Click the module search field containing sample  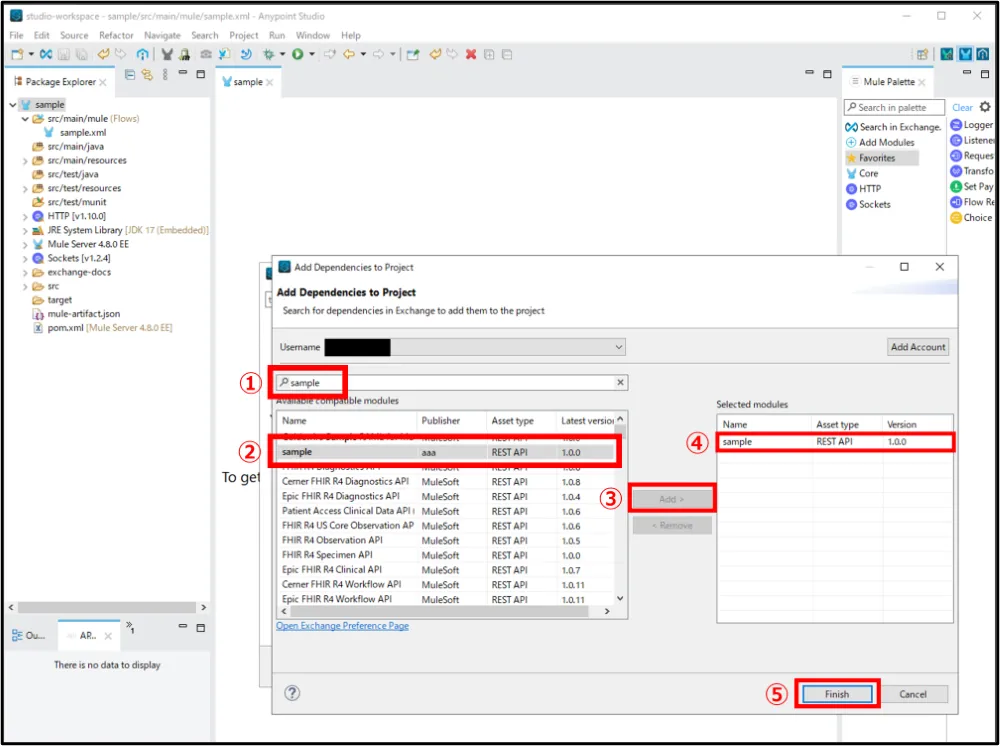(452, 383)
